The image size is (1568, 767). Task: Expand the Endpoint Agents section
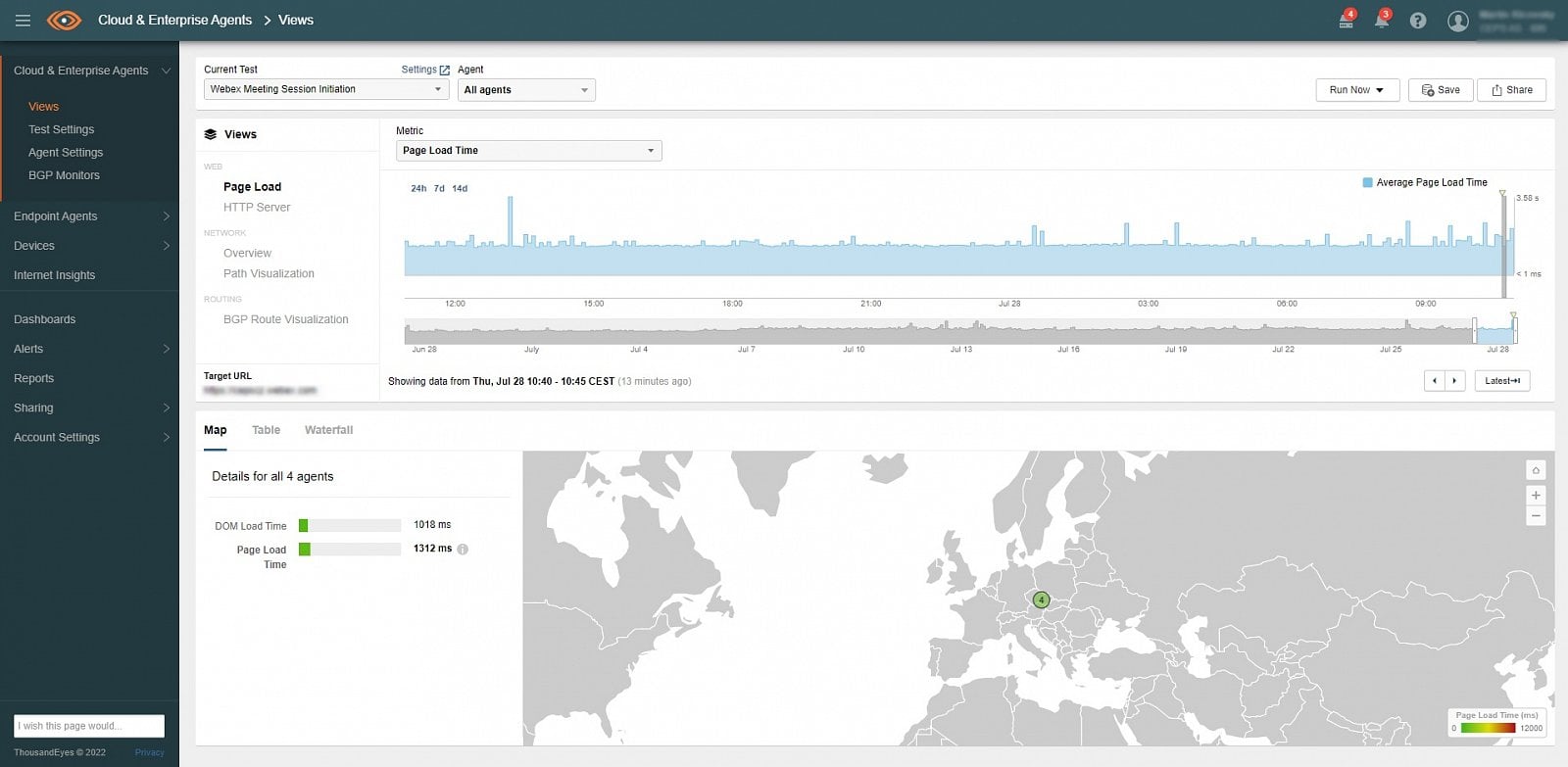point(166,216)
